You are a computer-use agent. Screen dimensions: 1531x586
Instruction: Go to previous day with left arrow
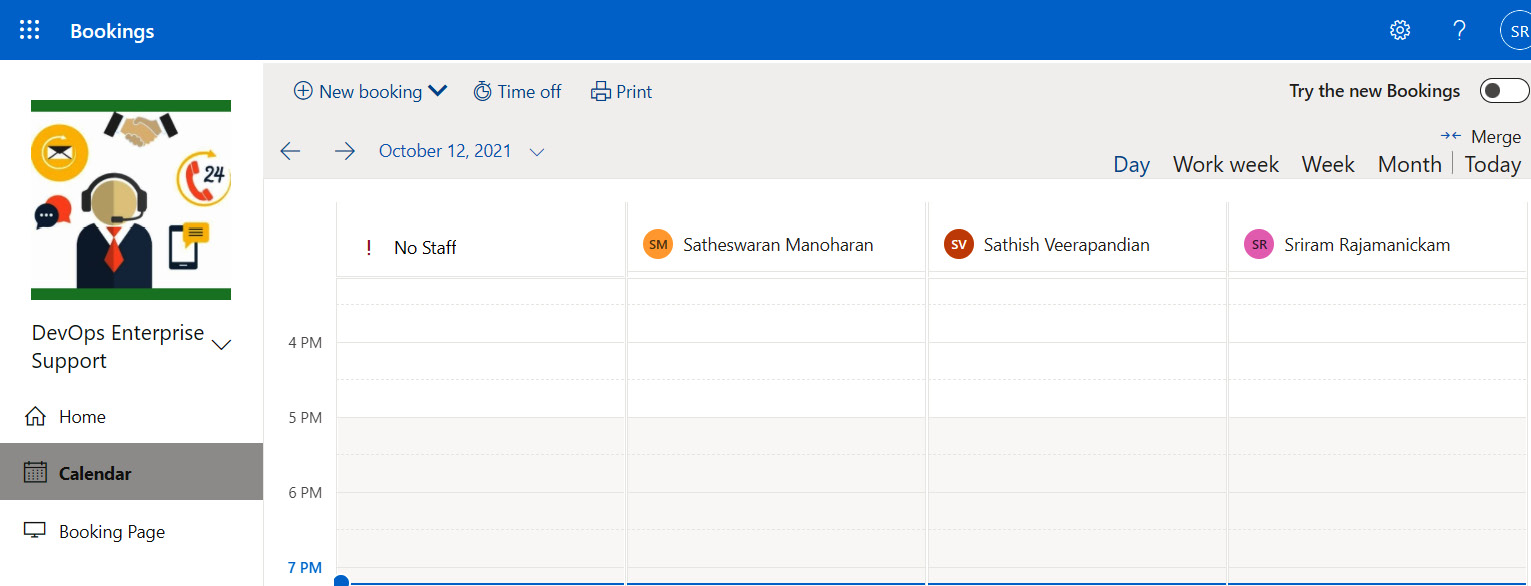(290, 151)
